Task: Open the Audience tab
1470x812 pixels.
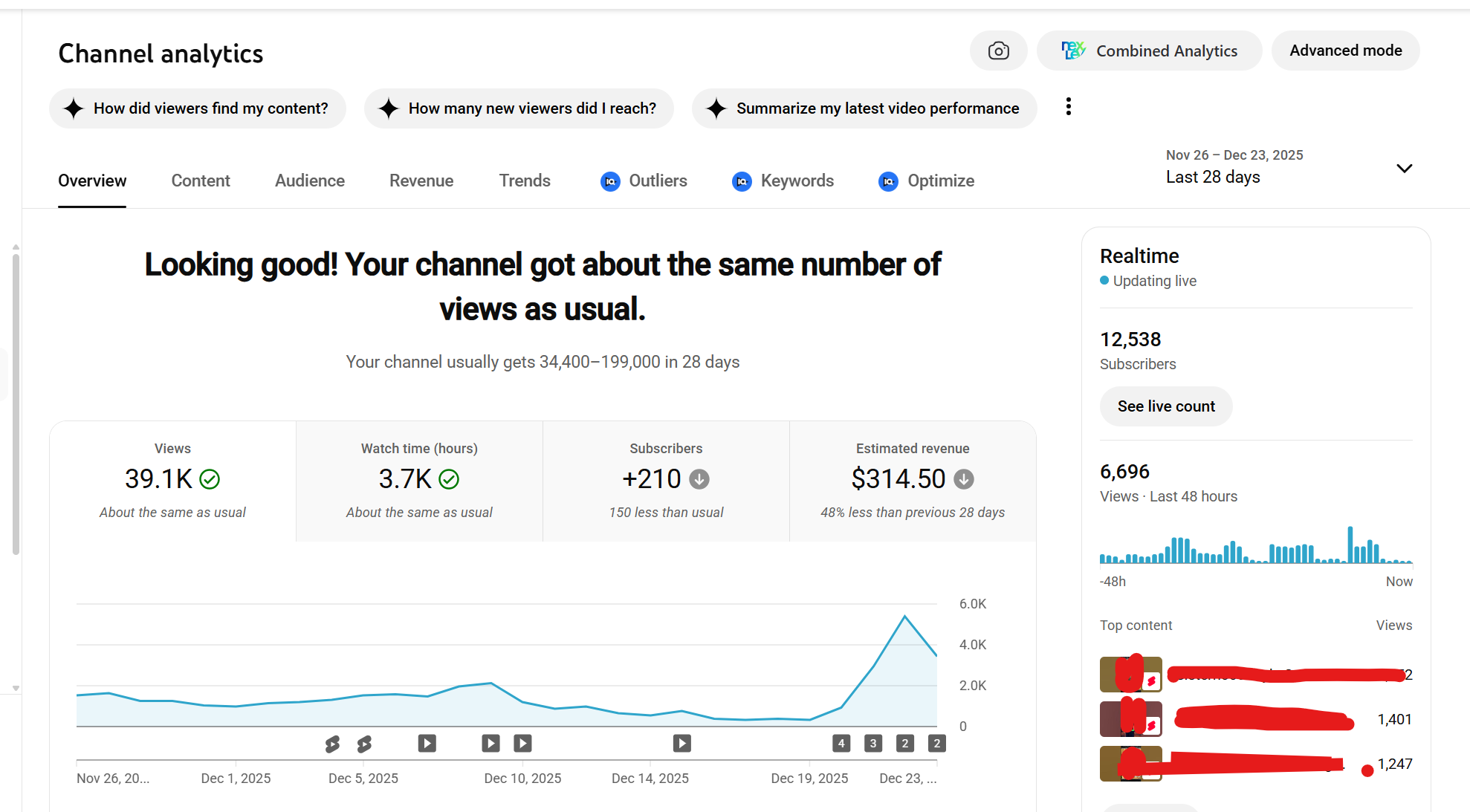Action: click(x=309, y=181)
